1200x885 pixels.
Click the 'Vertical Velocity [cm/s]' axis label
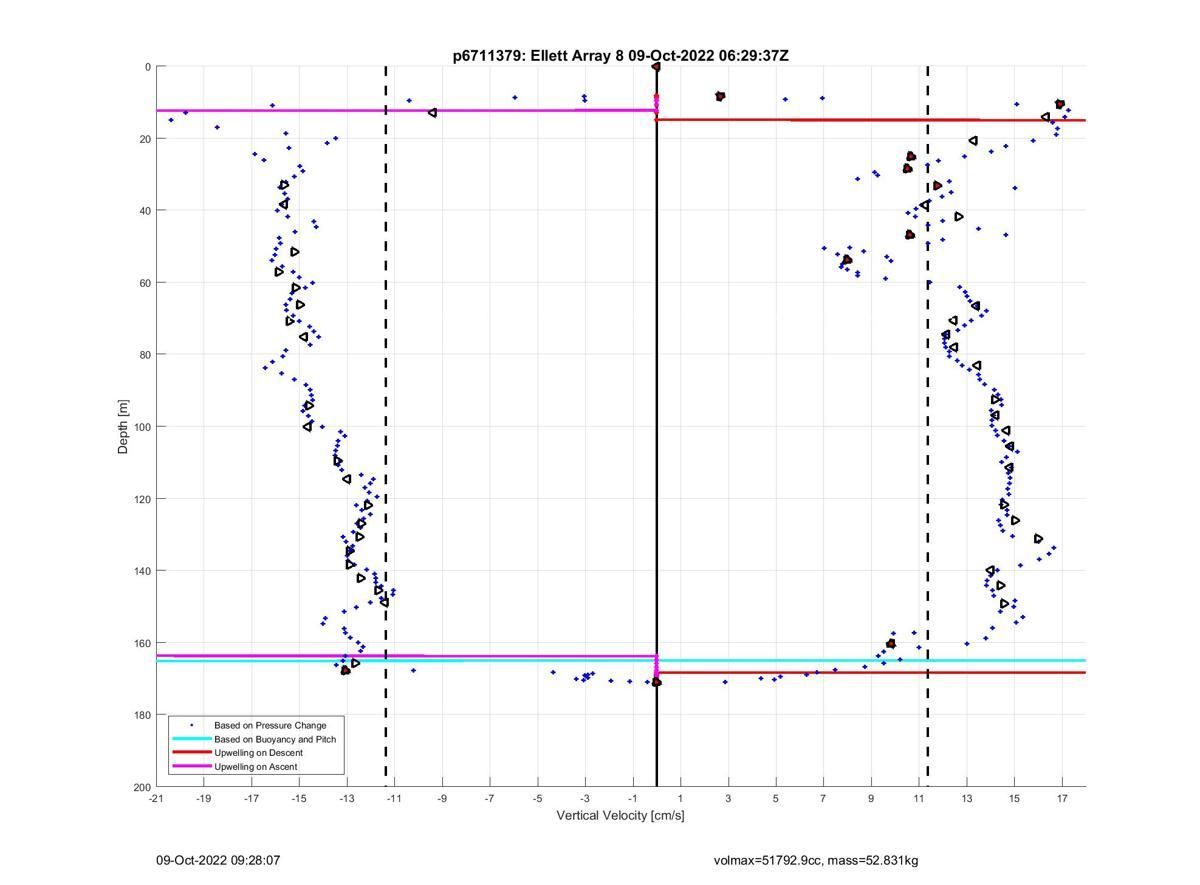click(x=620, y=815)
